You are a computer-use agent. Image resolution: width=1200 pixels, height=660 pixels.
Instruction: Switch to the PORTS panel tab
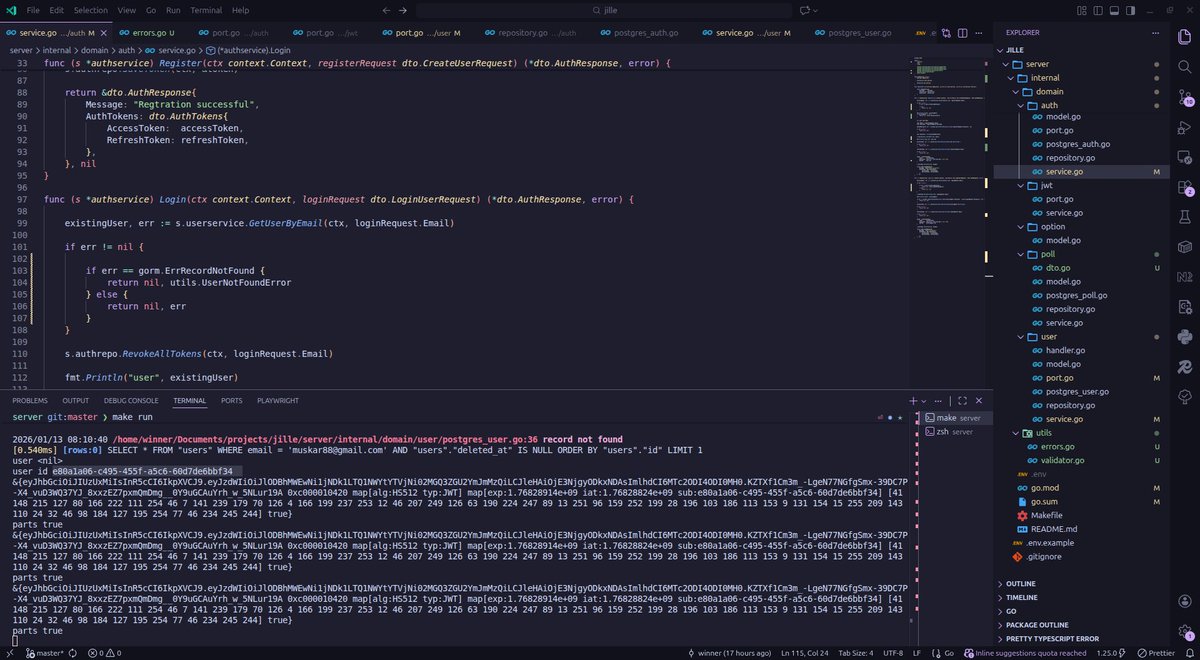click(232, 400)
